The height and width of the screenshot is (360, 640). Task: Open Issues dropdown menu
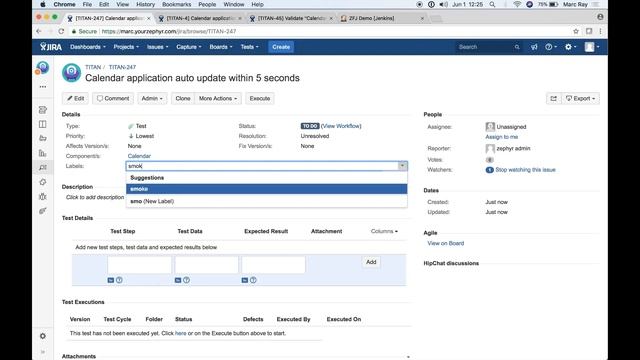click(158, 47)
